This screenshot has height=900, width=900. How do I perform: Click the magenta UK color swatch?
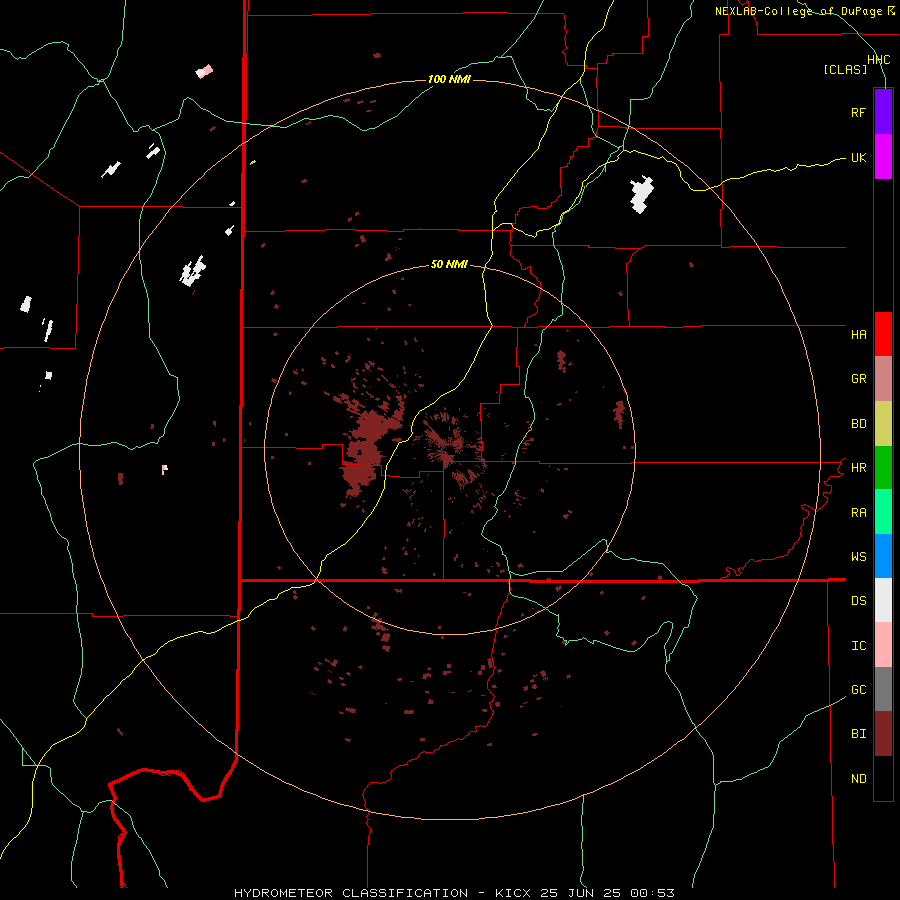click(x=883, y=157)
